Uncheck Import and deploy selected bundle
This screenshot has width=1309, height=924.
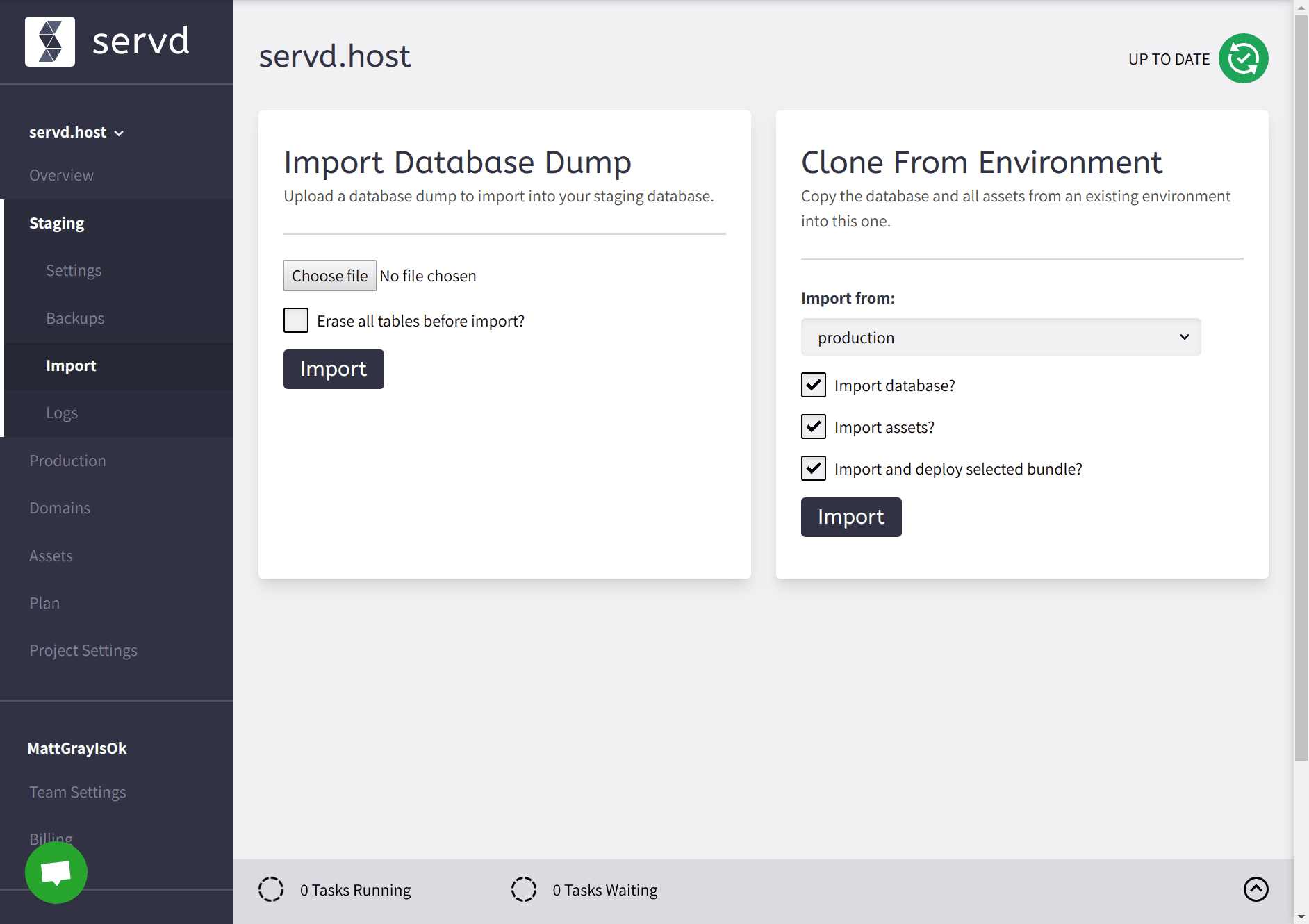pos(814,468)
